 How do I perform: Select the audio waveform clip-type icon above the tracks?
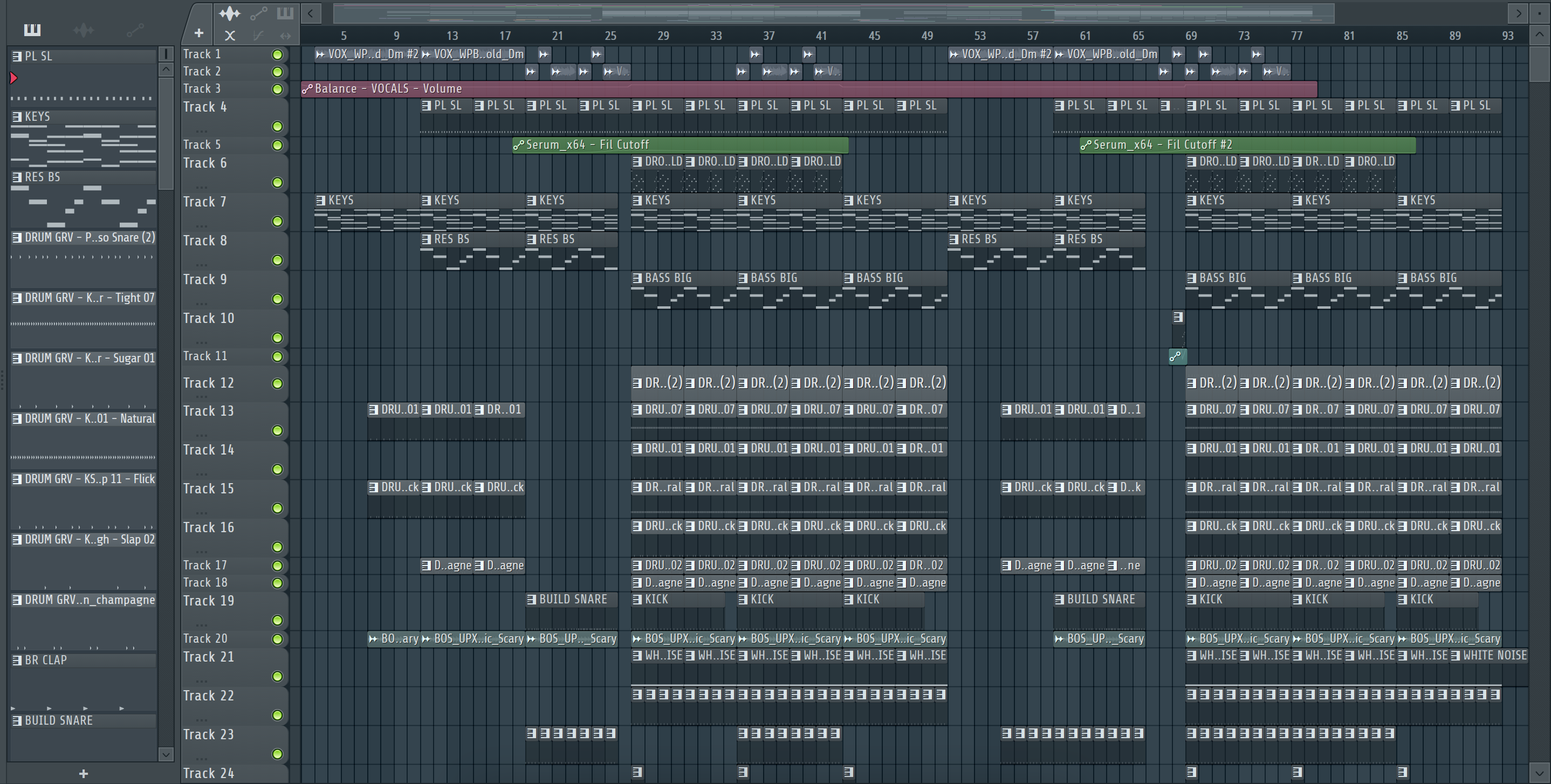[229, 13]
